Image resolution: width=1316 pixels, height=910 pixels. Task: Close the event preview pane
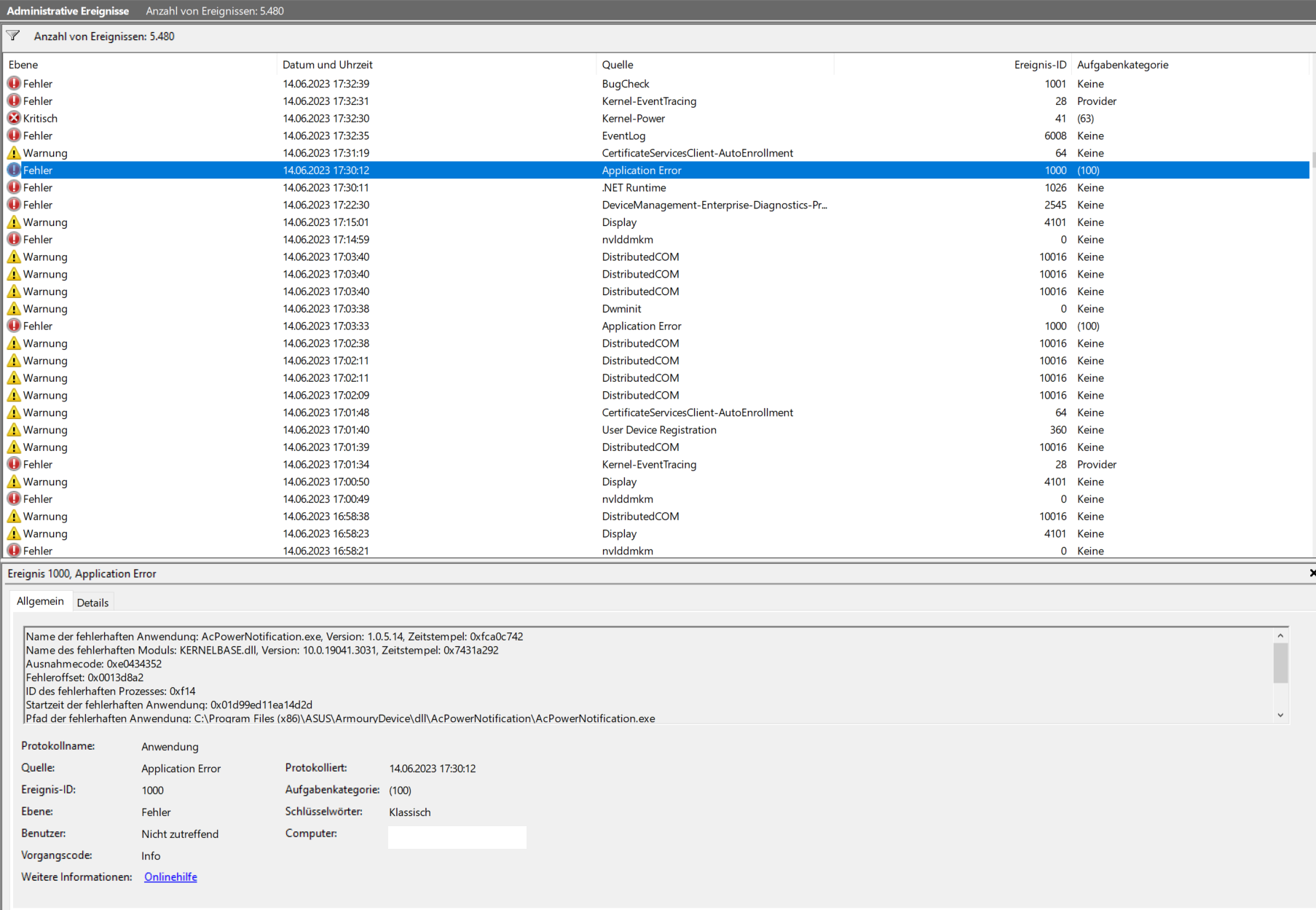(1312, 573)
